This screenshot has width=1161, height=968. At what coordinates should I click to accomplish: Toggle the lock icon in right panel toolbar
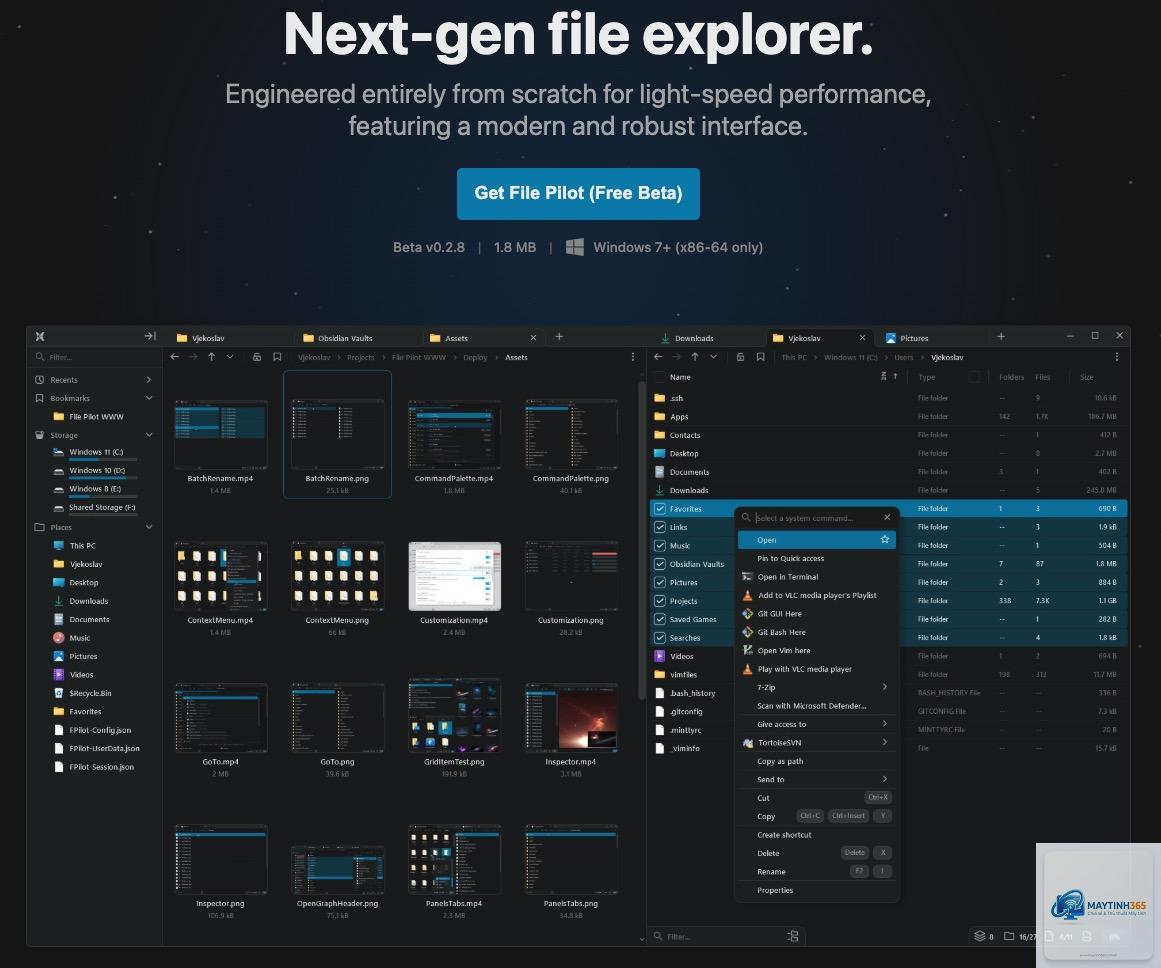(740, 357)
